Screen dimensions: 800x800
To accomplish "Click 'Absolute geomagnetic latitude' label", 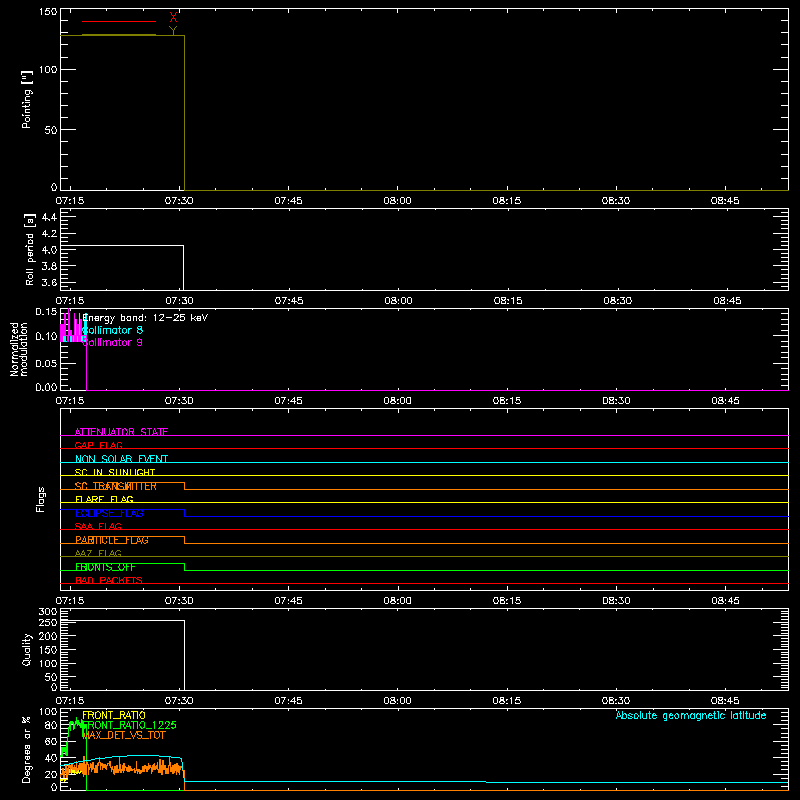I will 691,715.
